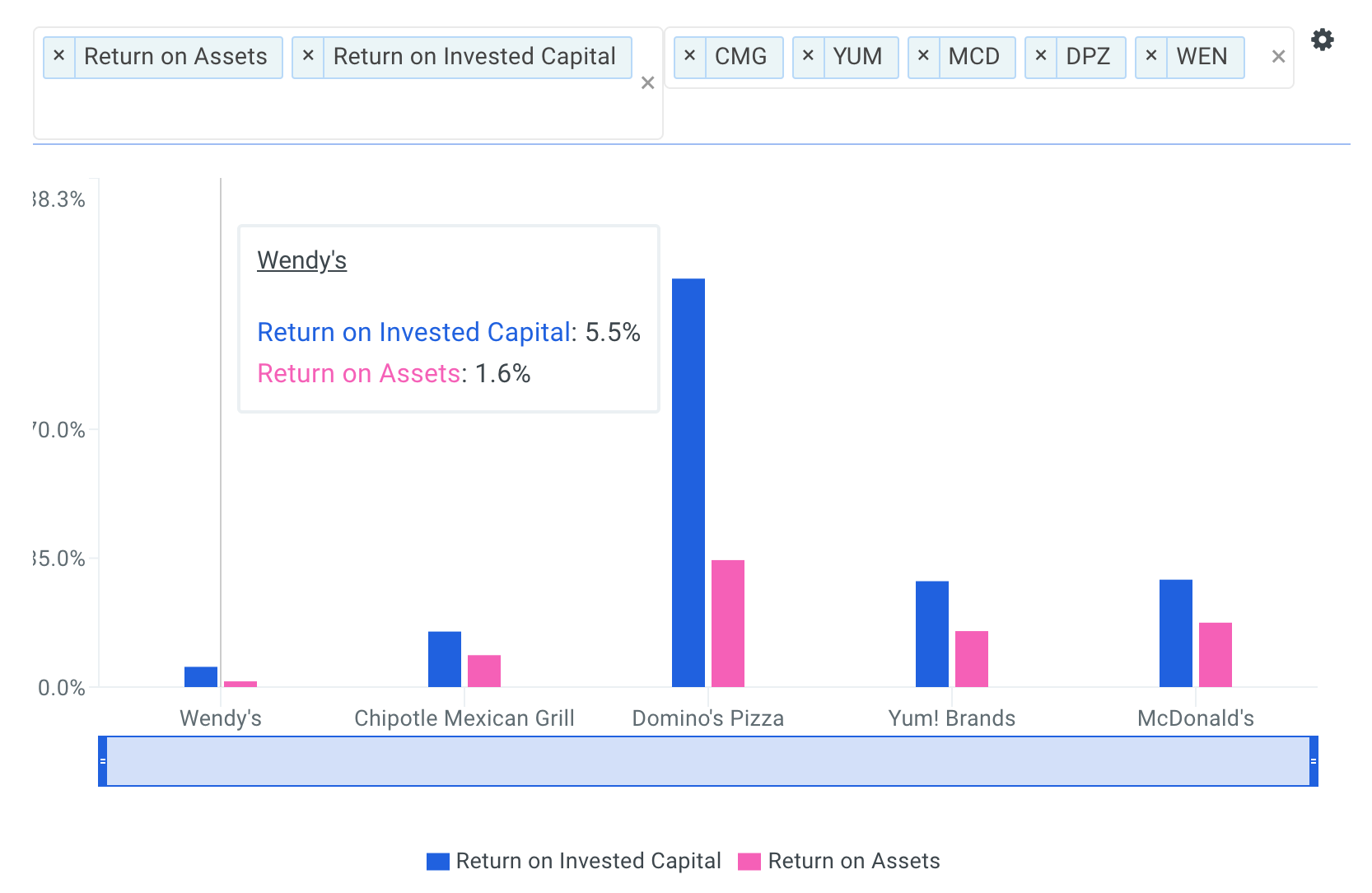Screen dimensions: 1372x893
Task: Click the DPZ tag label
Action: coord(1088,56)
